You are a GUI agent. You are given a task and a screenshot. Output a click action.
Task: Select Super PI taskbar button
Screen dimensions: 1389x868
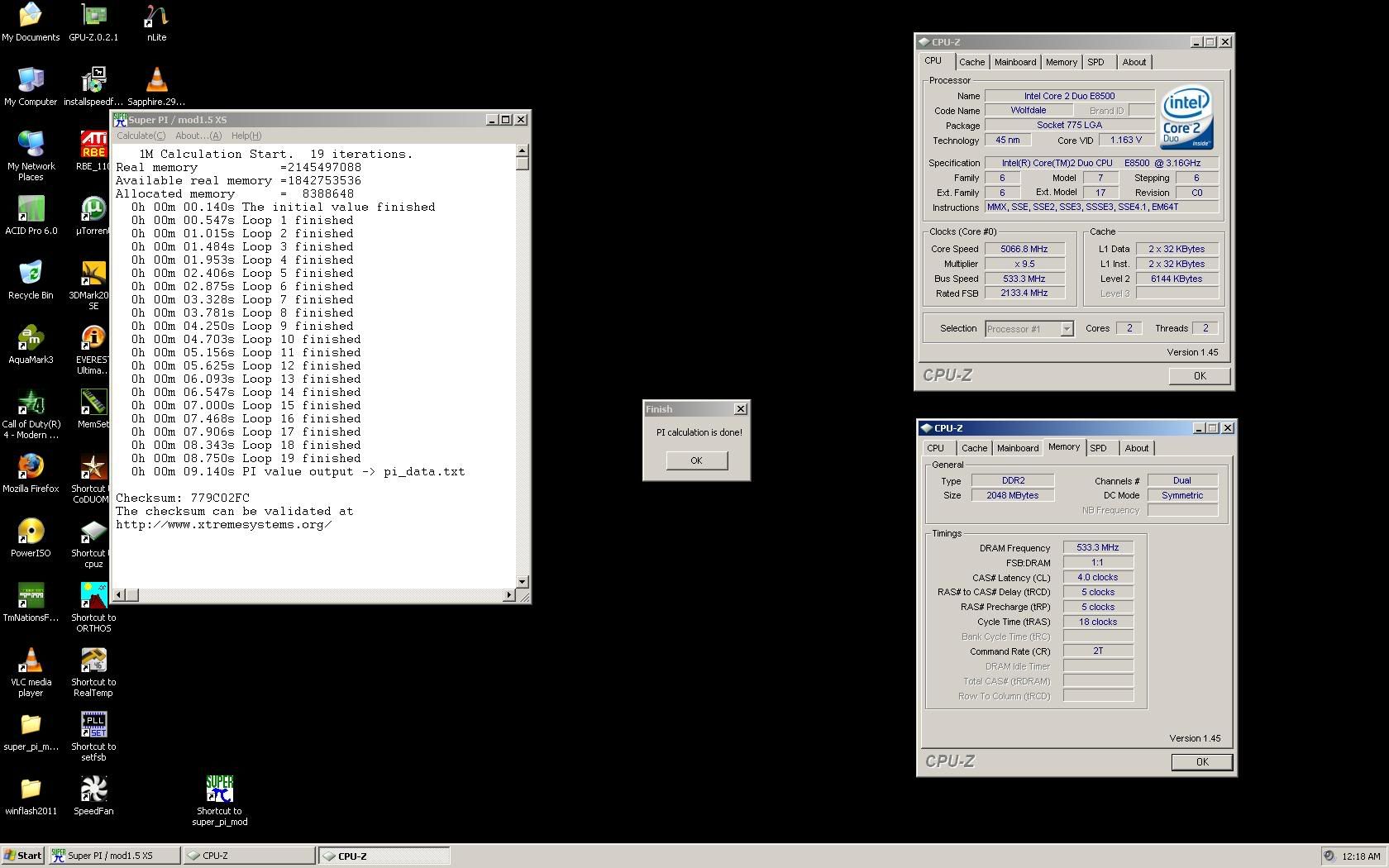click(114, 856)
